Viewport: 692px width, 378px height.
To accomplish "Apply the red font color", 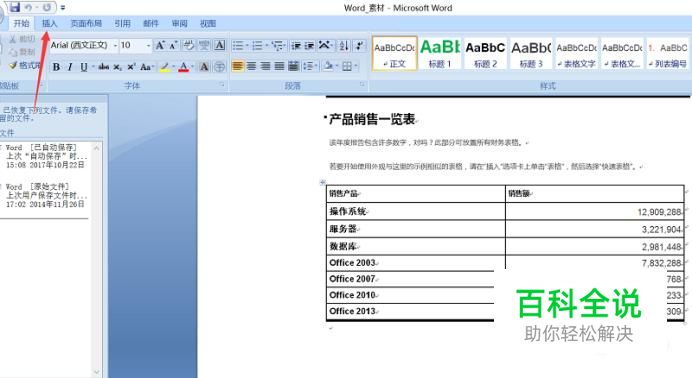I will coord(184,67).
